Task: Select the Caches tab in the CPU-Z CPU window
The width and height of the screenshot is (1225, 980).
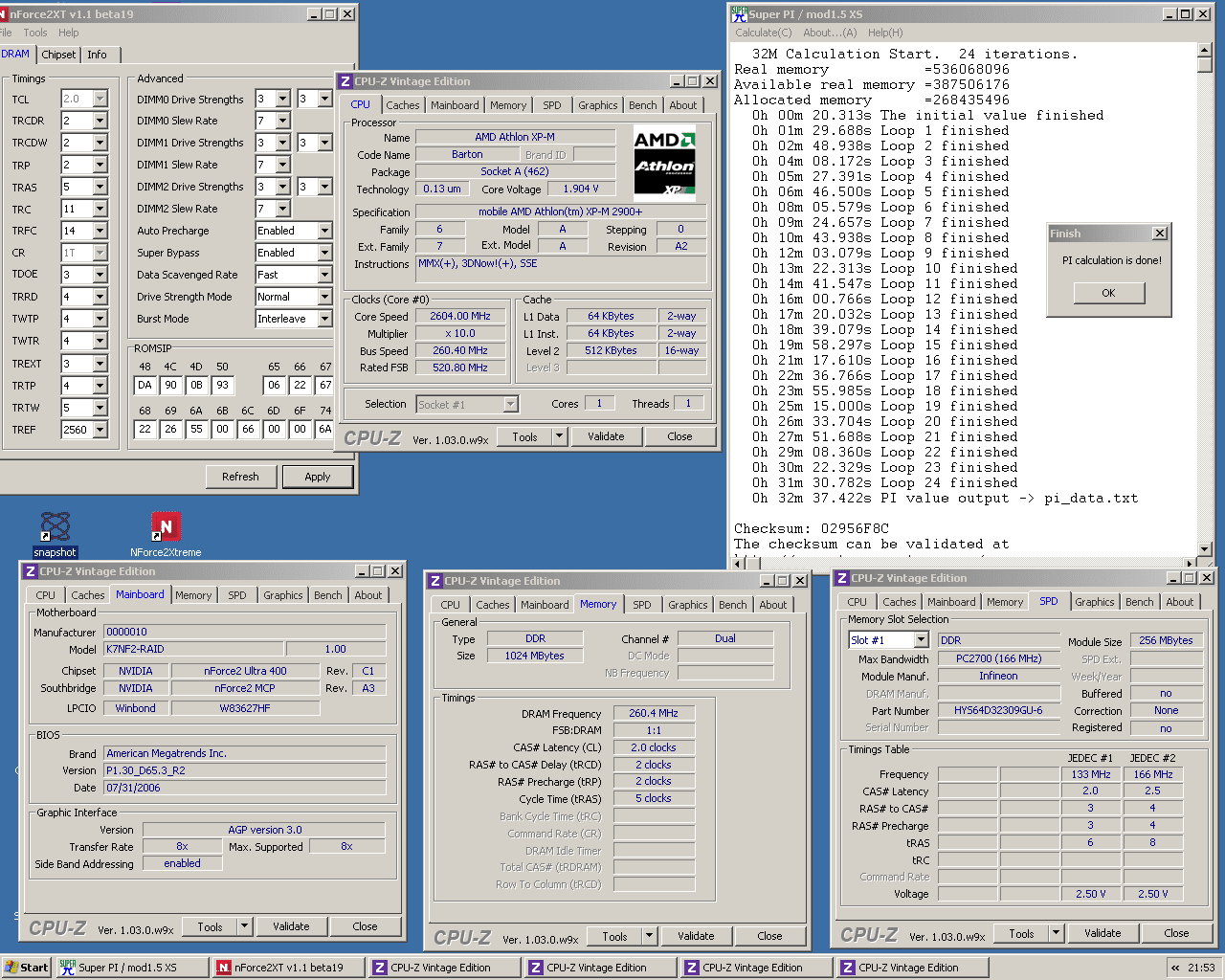Action: (x=403, y=105)
